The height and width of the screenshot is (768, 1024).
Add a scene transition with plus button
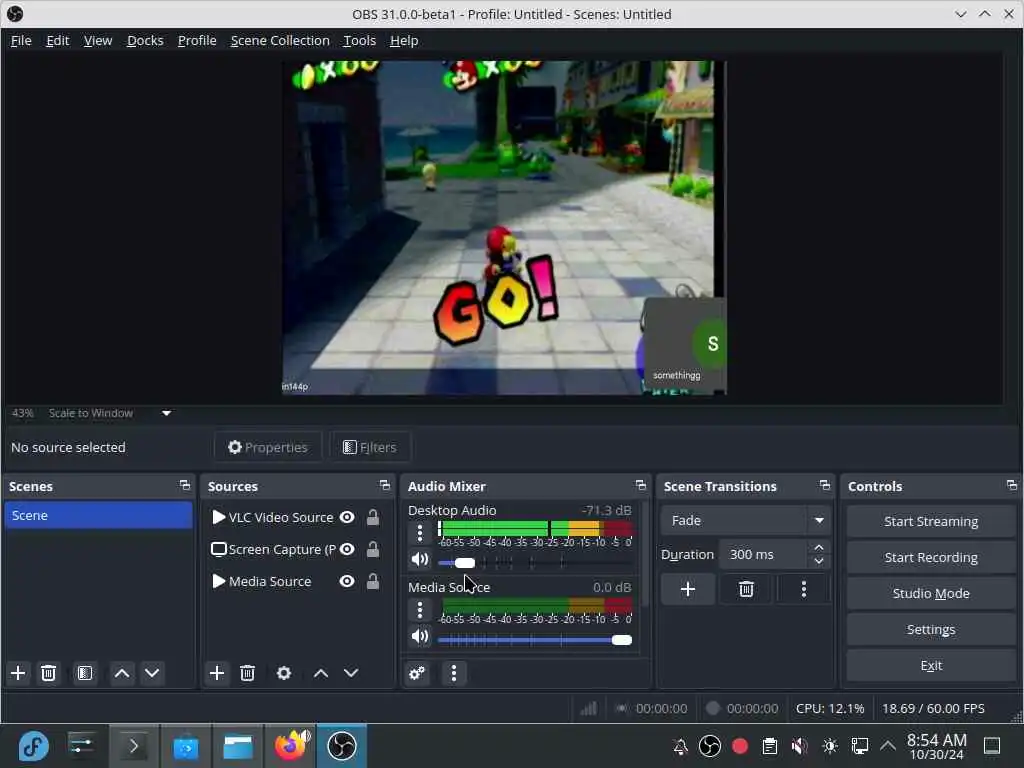pyautogui.click(x=688, y=590)
